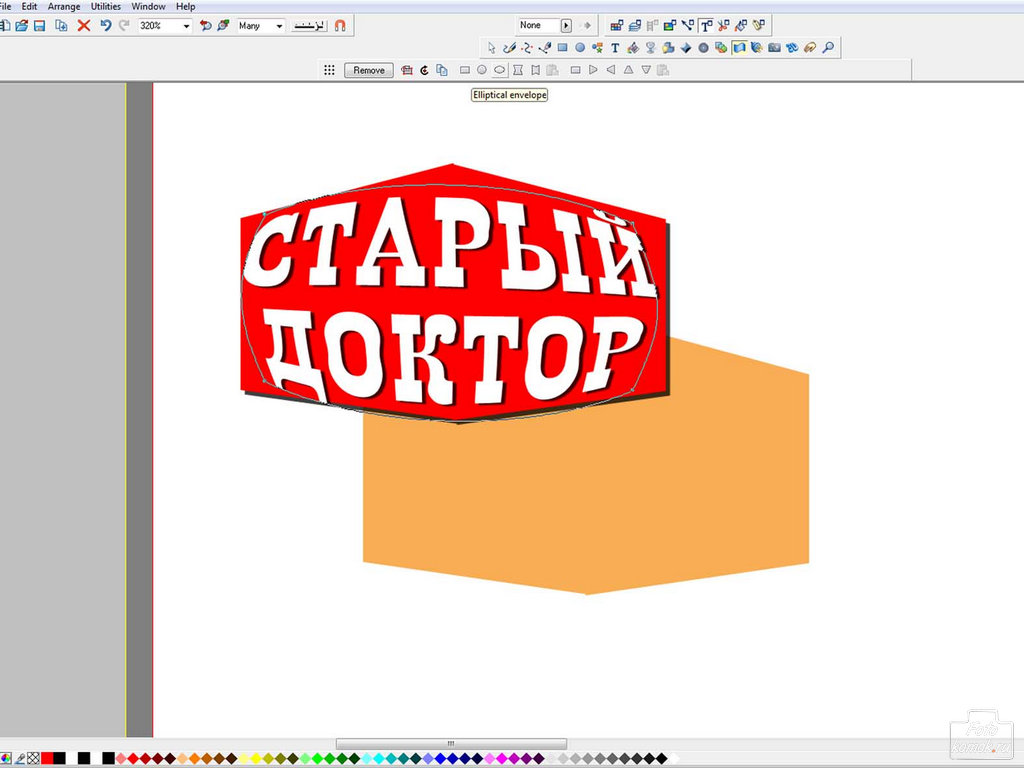Viewport: 1024px width, 768px height.
Task: Open the Utilities menu
Action: 106,6
